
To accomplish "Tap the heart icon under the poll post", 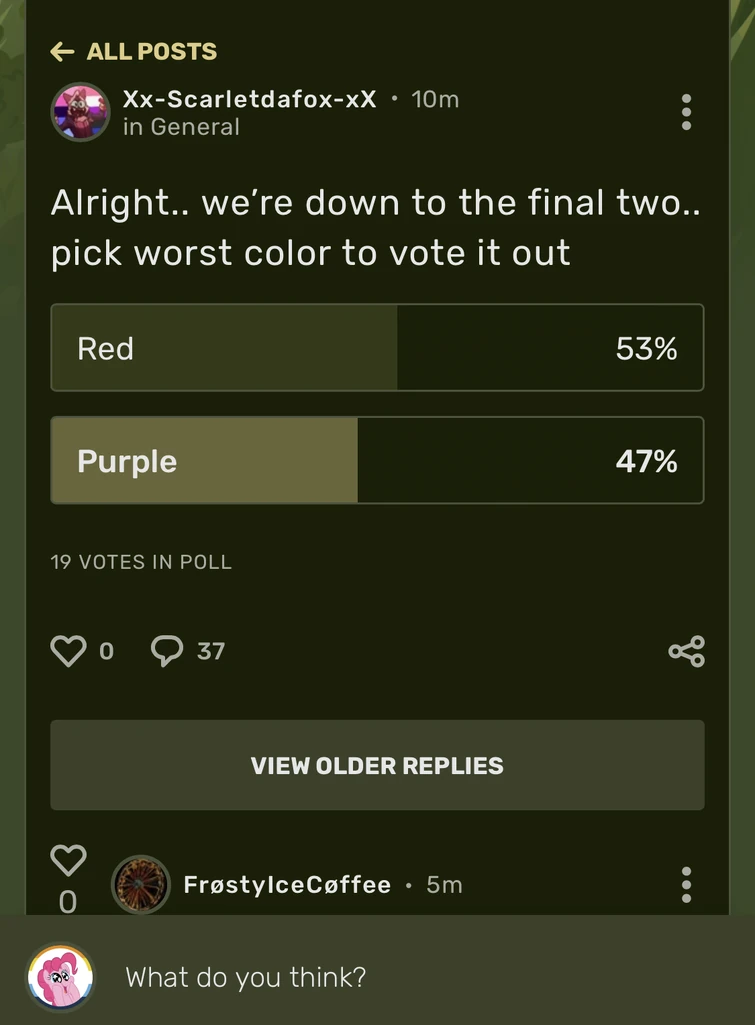I will tap(68, 650).
